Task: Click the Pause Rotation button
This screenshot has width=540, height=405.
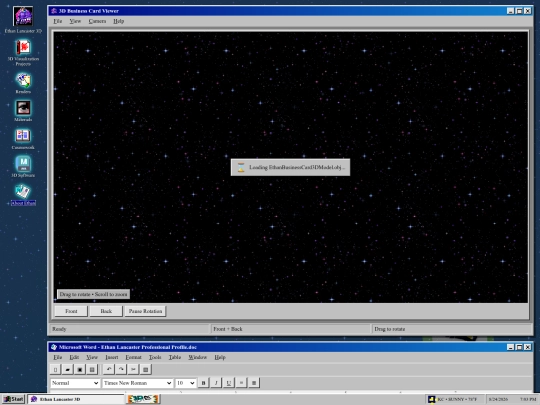Action: 145,311
